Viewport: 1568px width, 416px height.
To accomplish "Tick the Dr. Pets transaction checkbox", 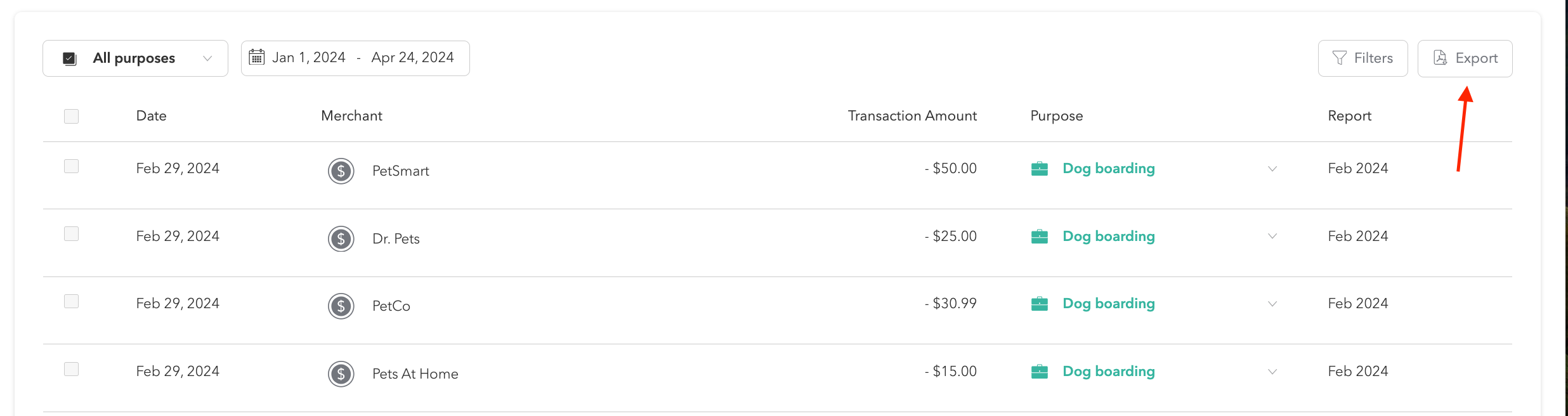I will [71, 234].
